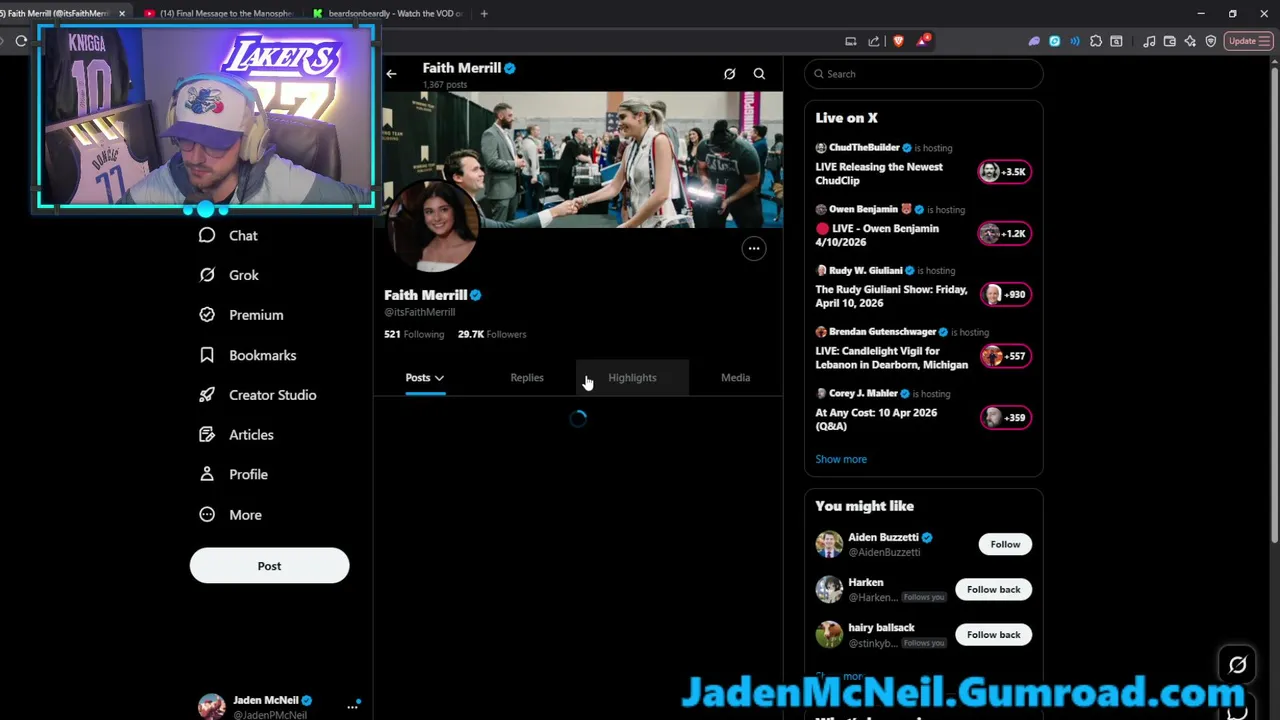Click the browser share icon
The image size is (1280, 720).
click(x=874, y=41)
